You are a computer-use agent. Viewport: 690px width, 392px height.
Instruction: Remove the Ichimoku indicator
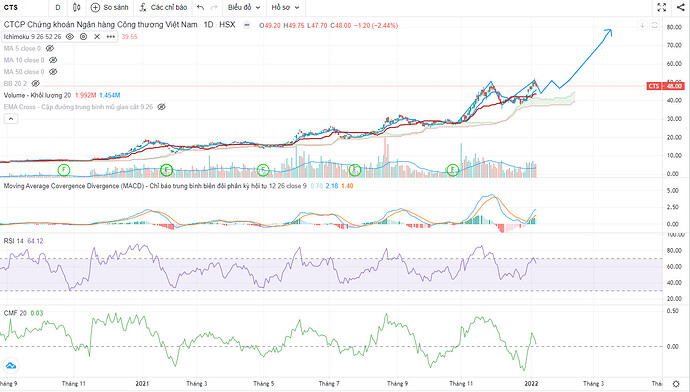click(x=97, y=37)
